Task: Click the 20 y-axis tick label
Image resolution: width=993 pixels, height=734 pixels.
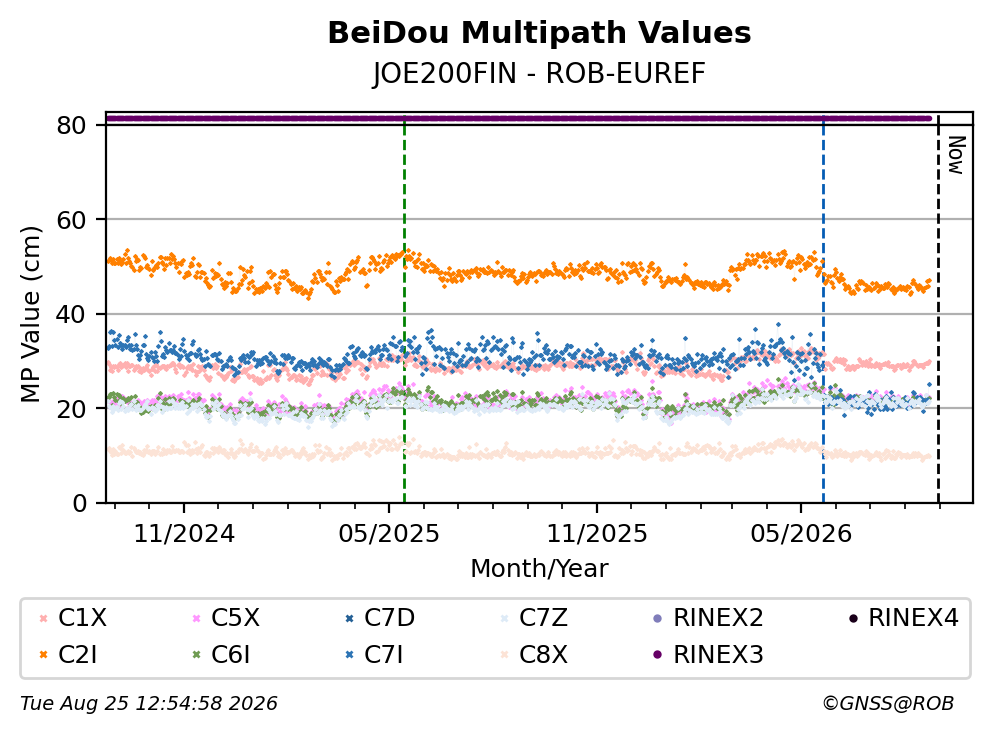Action: coord(71,408)
